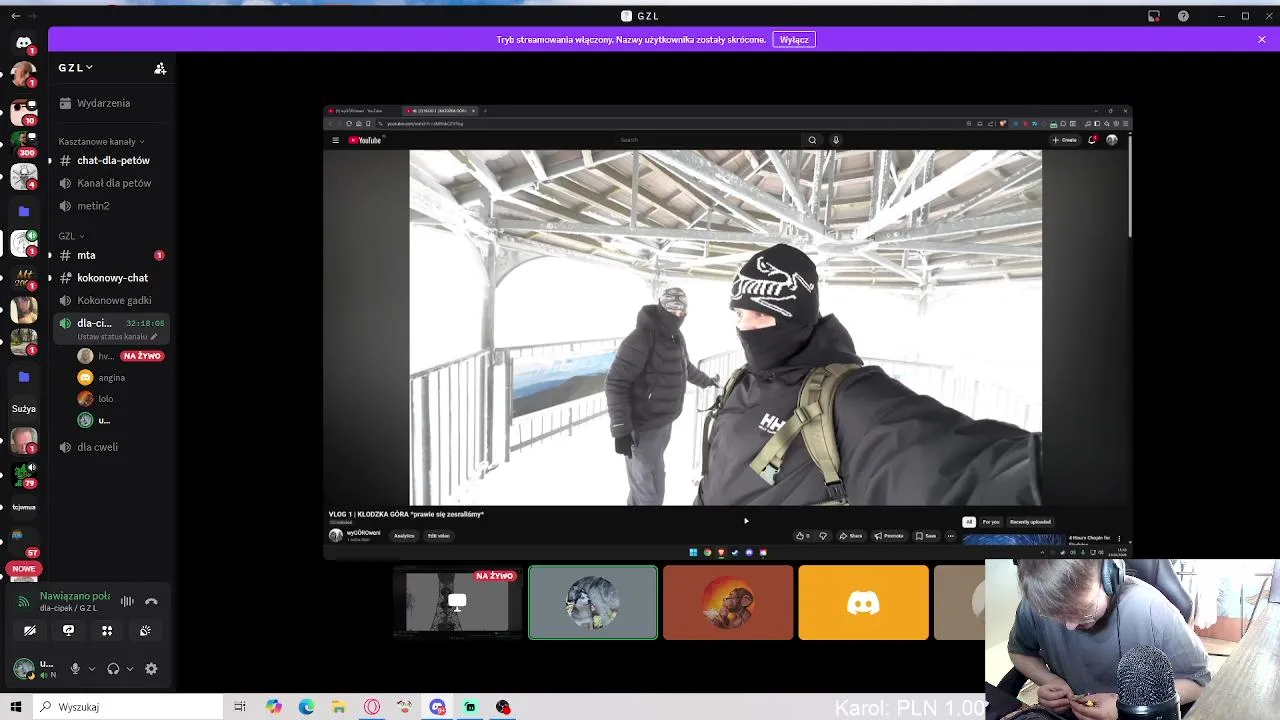Open the chat-dla-petów text channel
Screen dimensions: 1280x720
point(111,160)
